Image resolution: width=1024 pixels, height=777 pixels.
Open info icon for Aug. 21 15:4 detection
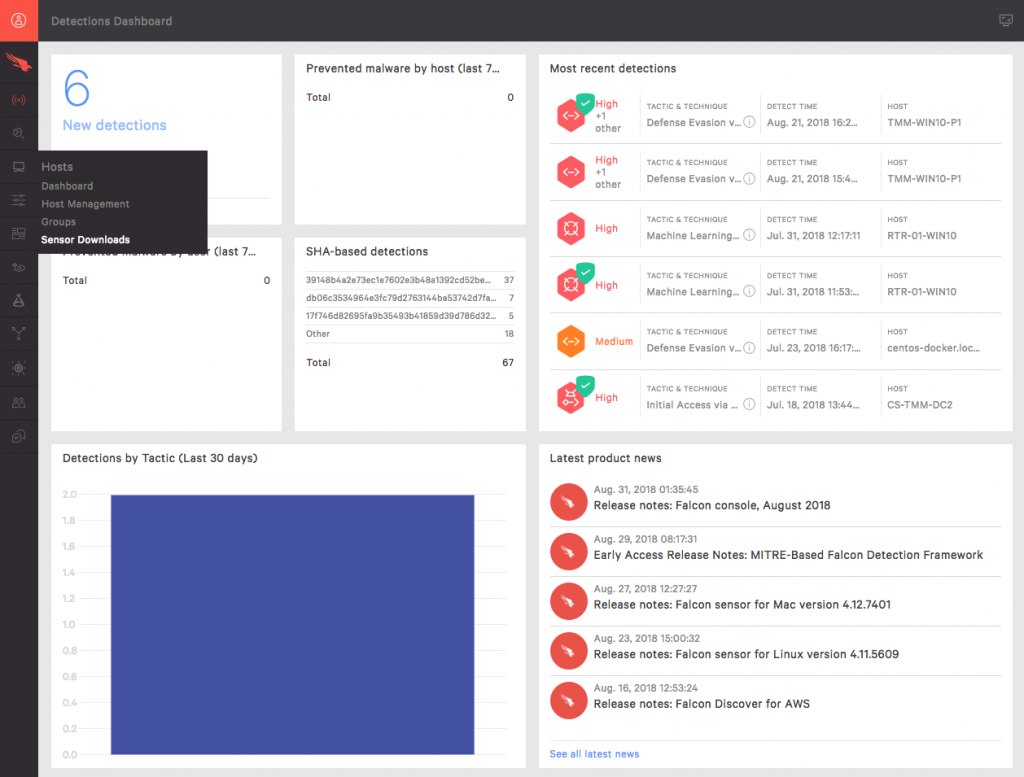(x=750, y=178)
